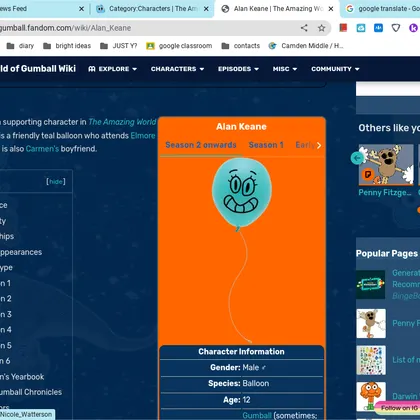Click the Explore menu icon
The height and width of the screenshot is (420, 420).
92,69
